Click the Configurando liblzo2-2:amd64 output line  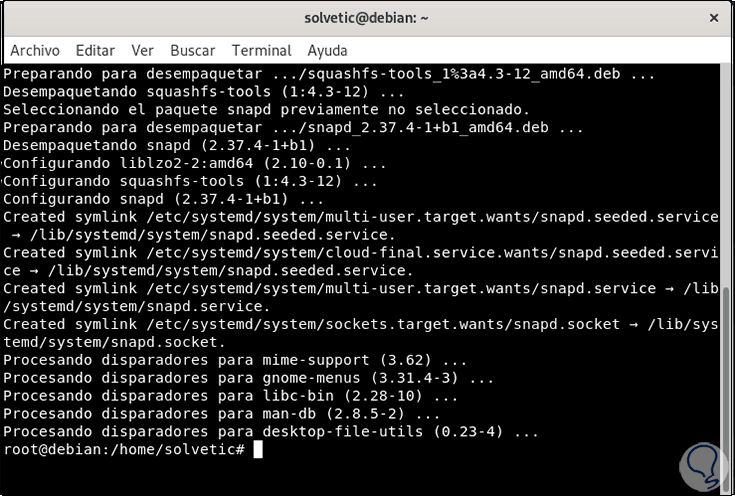point(195,163)
